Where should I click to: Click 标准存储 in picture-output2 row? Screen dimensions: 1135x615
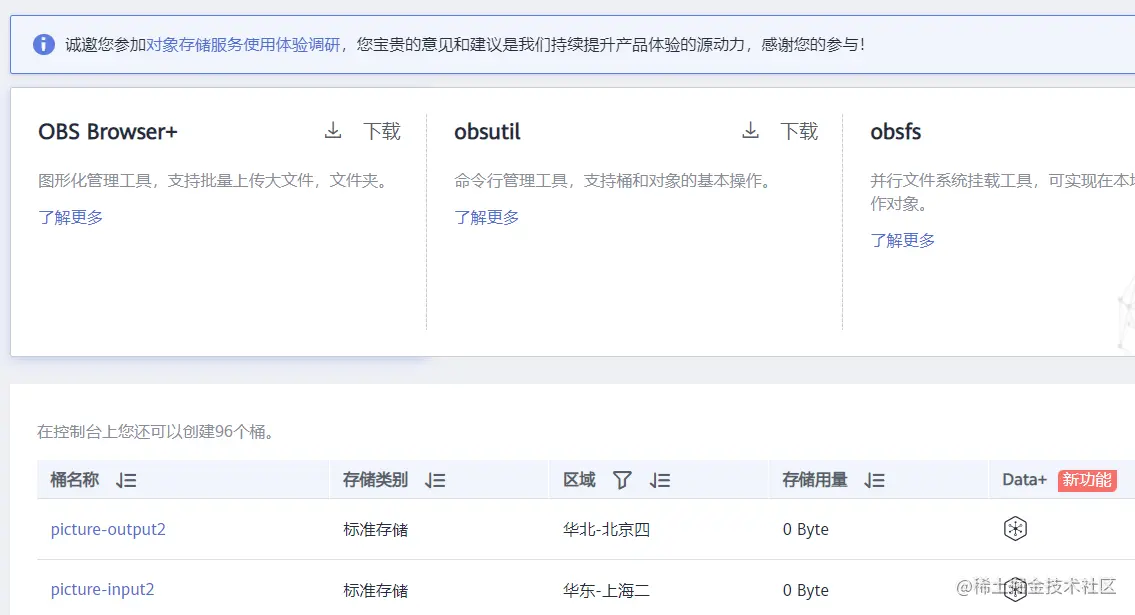tap(376, 530)
